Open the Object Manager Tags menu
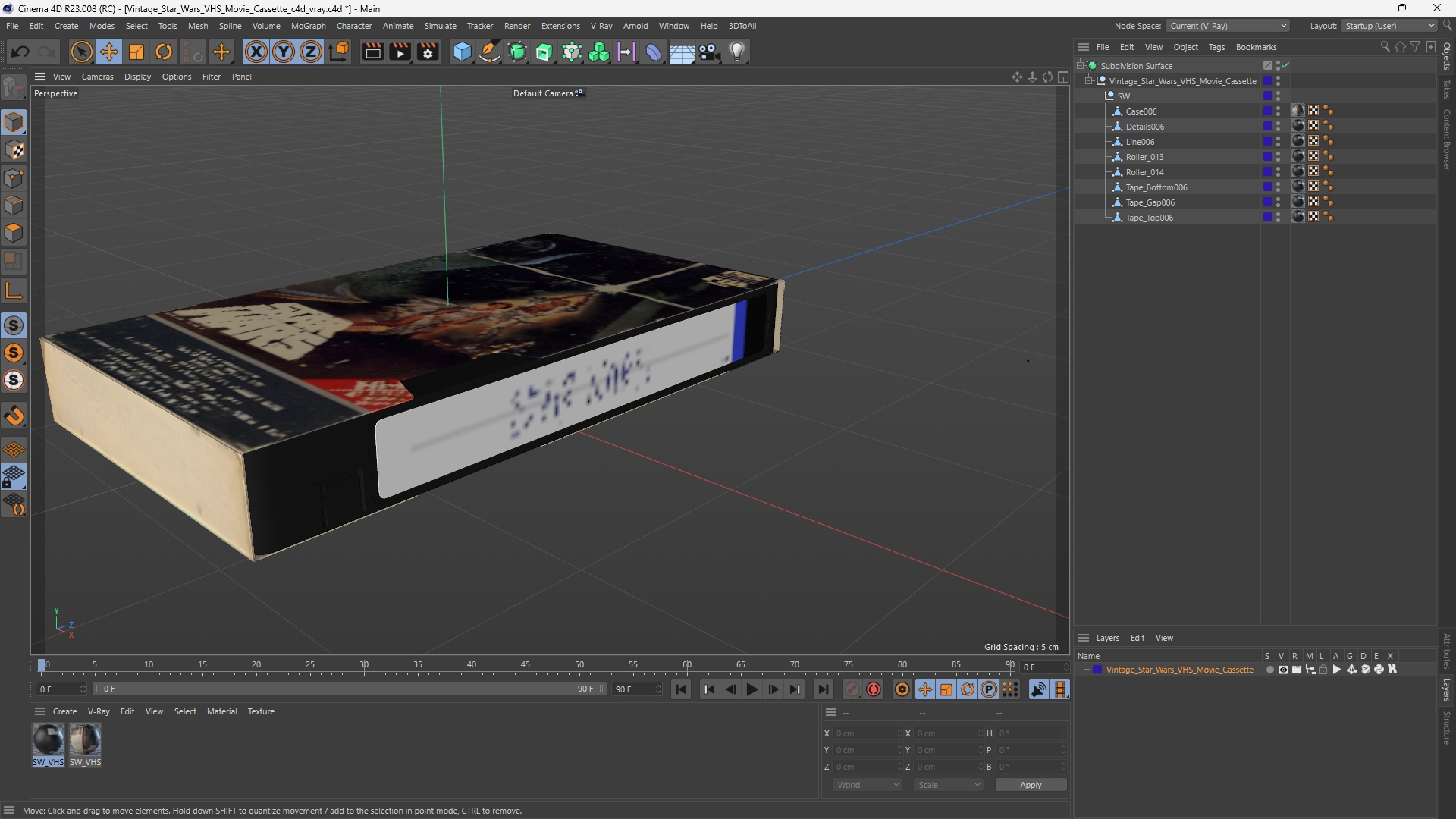Viewport: 1456px width, 819px height. coord(1216,47)
